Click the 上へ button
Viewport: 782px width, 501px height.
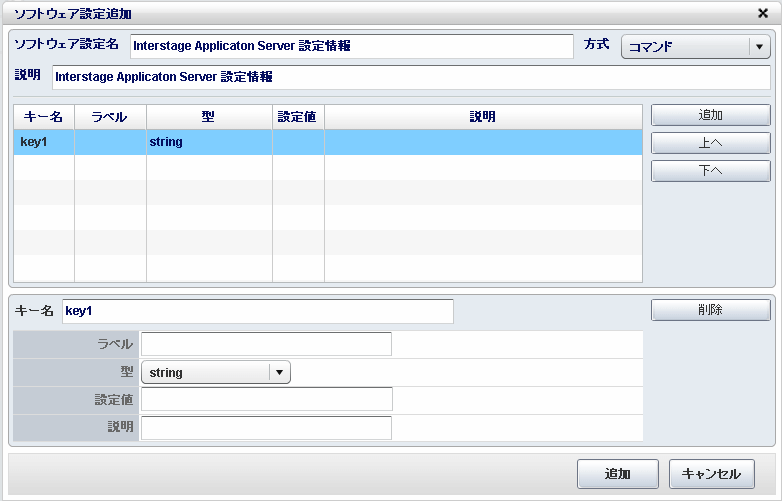pyautogui.click(x=711, y=143)
